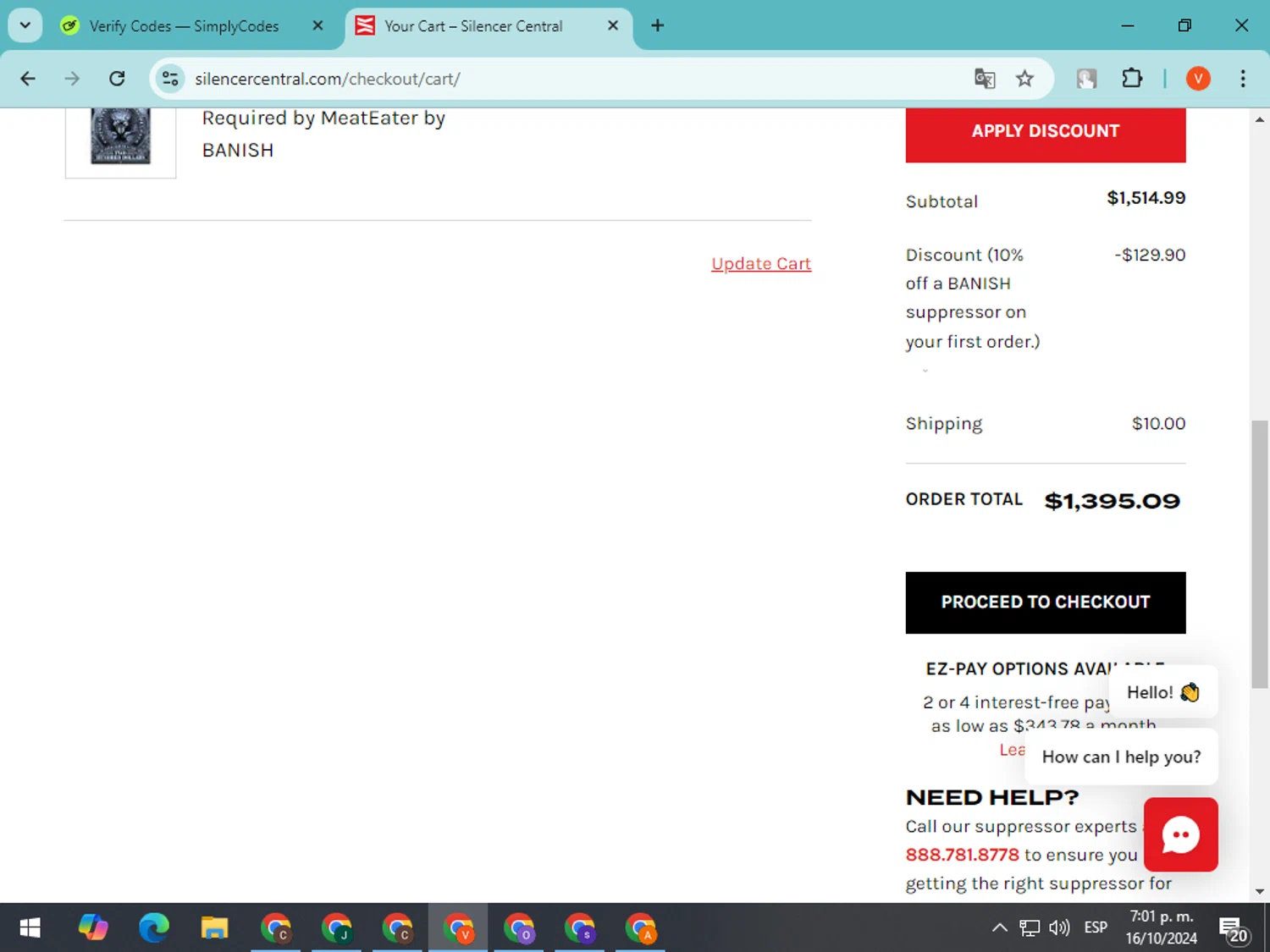Expand the discount details small chevron
The width and height of the screenshot is (1270, 952).
click(x=925, y=371)
